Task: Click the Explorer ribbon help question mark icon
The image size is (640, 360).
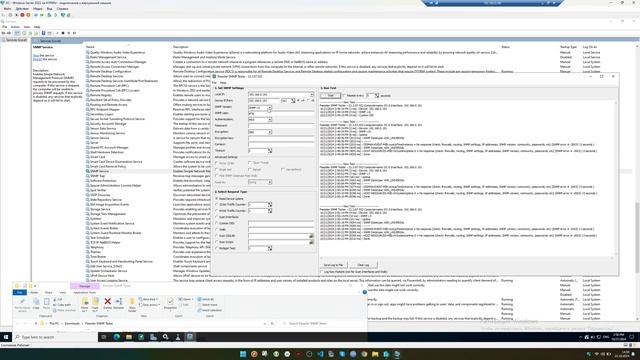Action: [364, 292]
